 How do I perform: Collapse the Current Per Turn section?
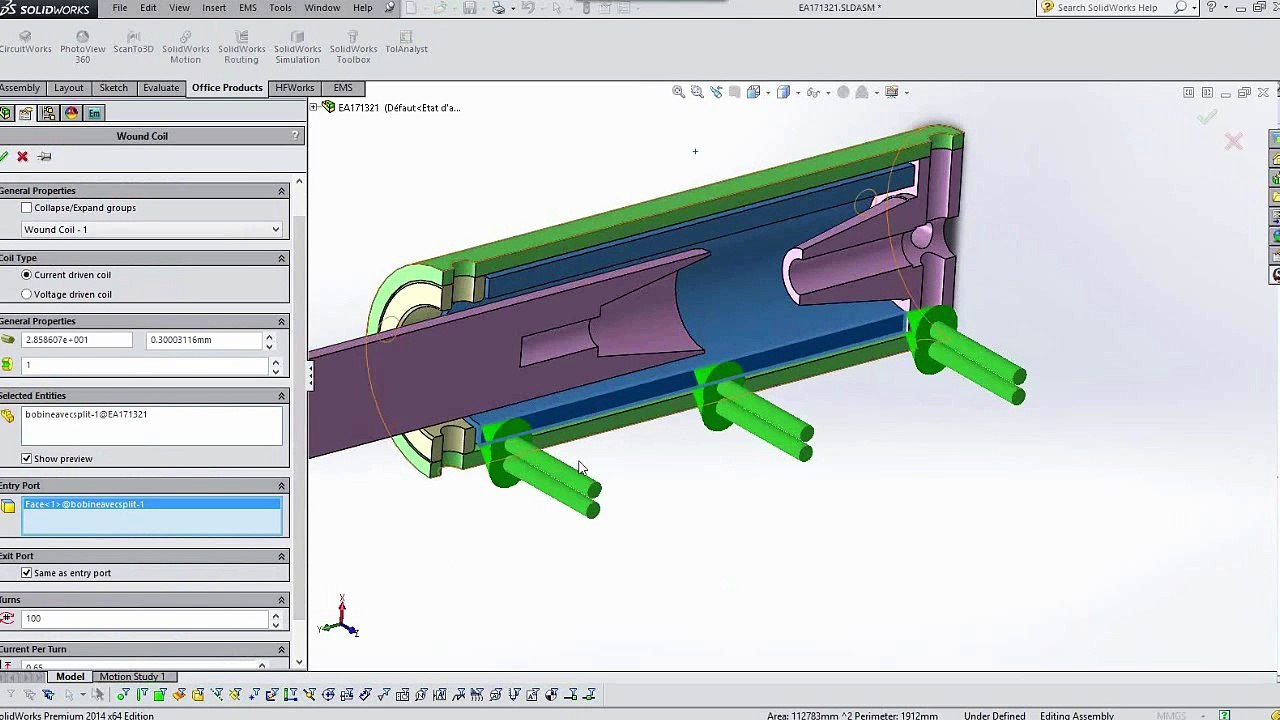[281, 650]
